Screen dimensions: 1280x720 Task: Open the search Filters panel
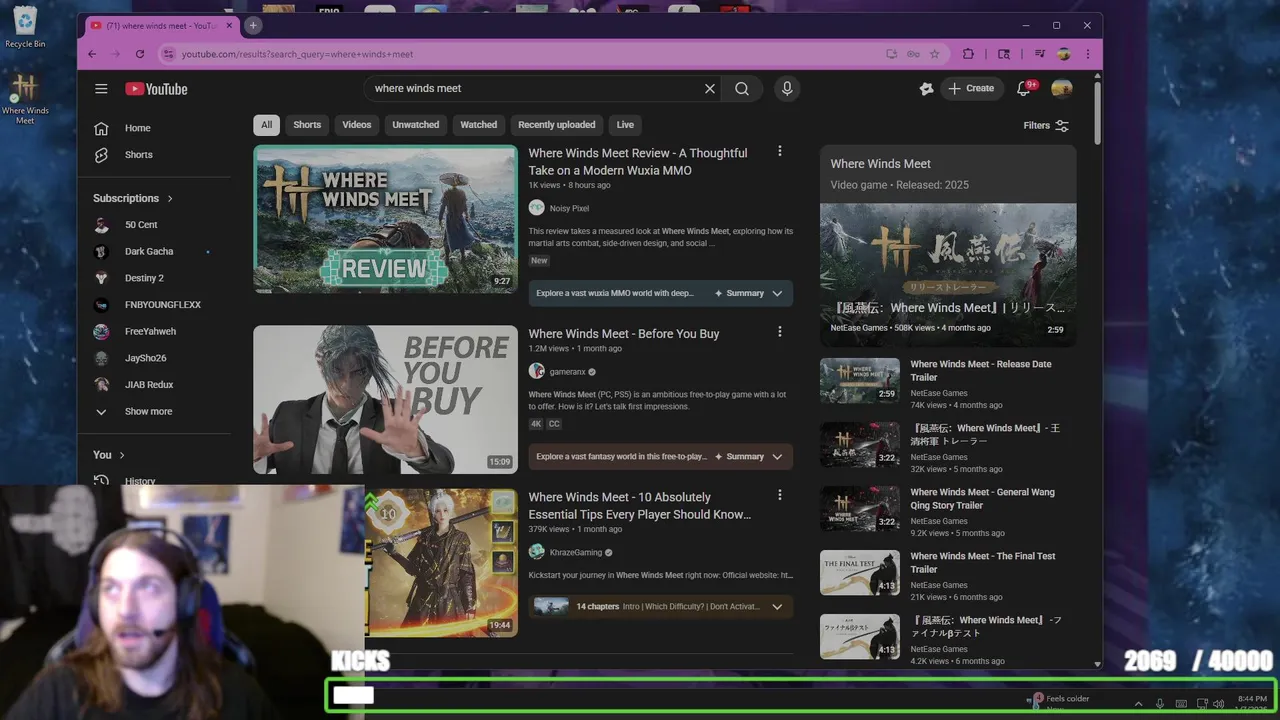(1046, 126)
